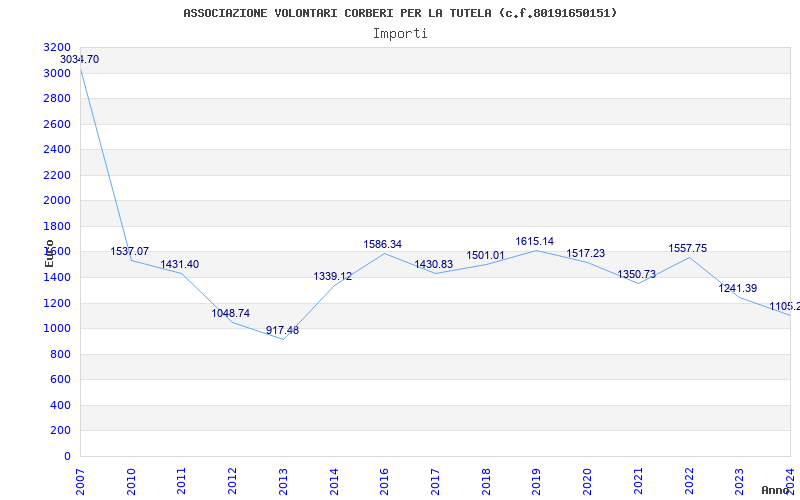Select the 2016 year tick label

coord(385,480)
